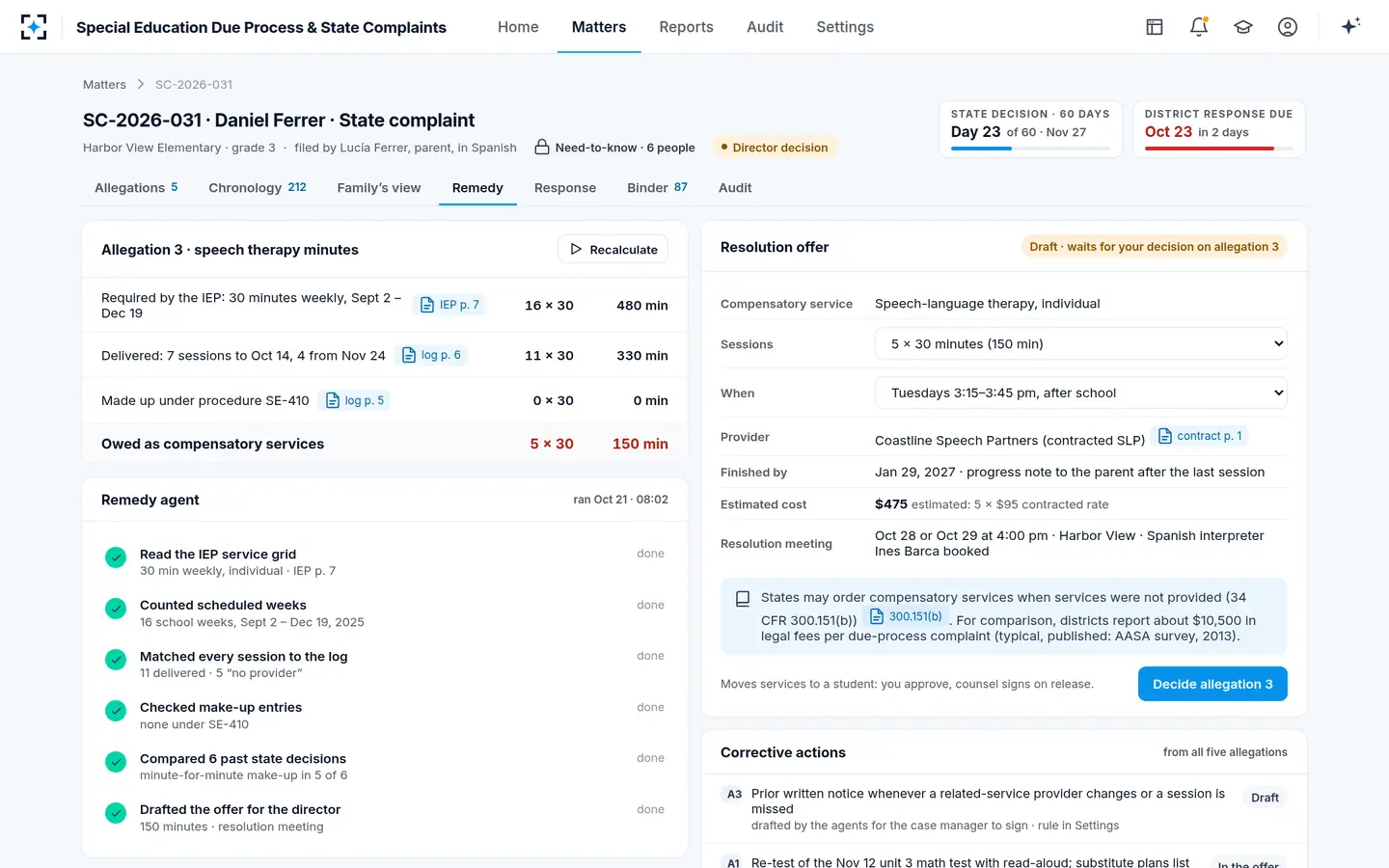This screenshot has height=868, width=1389.
Task: Open the IEP p. 7 source link
Action: 449,305
